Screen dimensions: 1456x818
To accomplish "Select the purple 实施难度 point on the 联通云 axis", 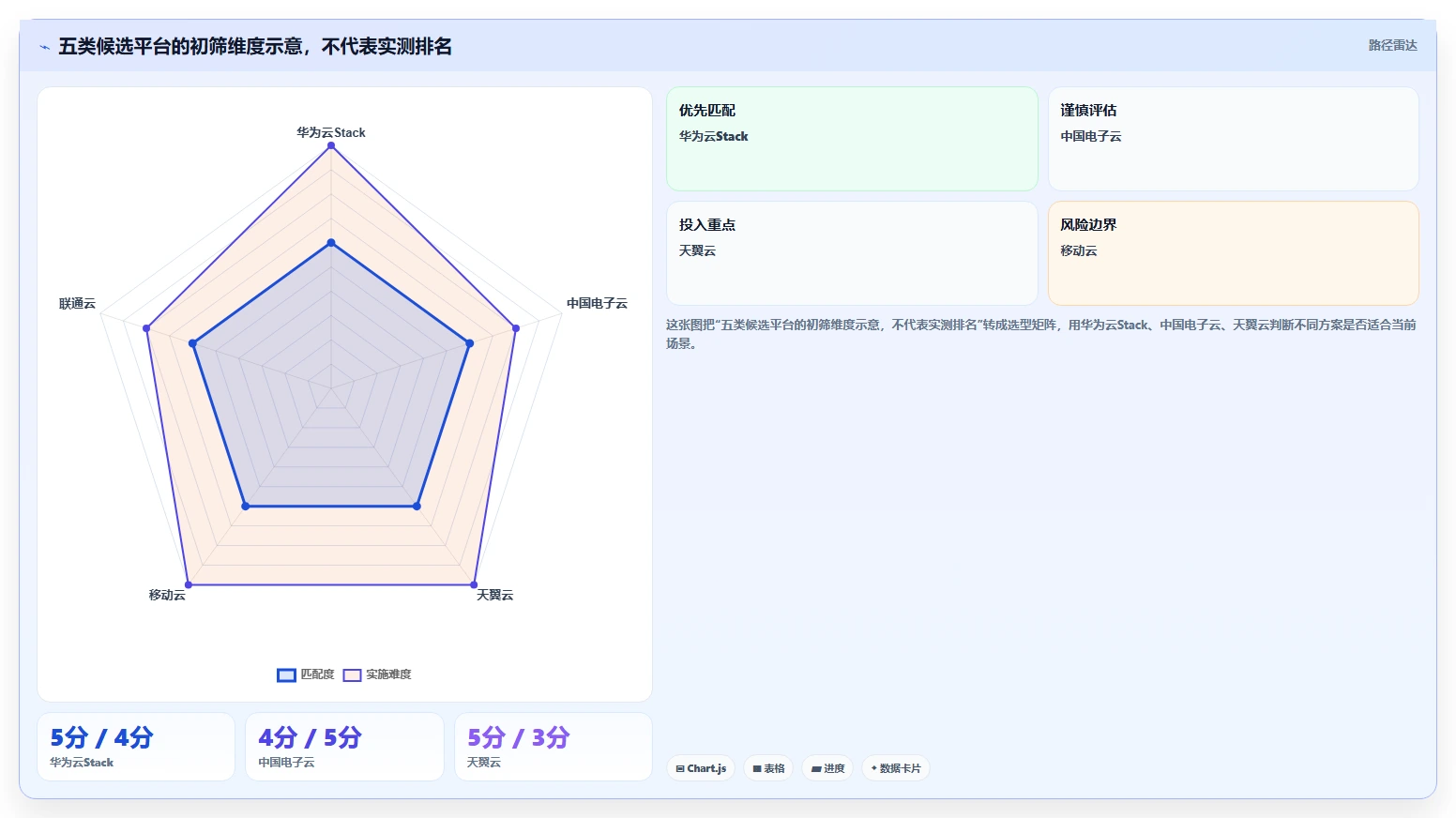I will (x=146, y=328).
